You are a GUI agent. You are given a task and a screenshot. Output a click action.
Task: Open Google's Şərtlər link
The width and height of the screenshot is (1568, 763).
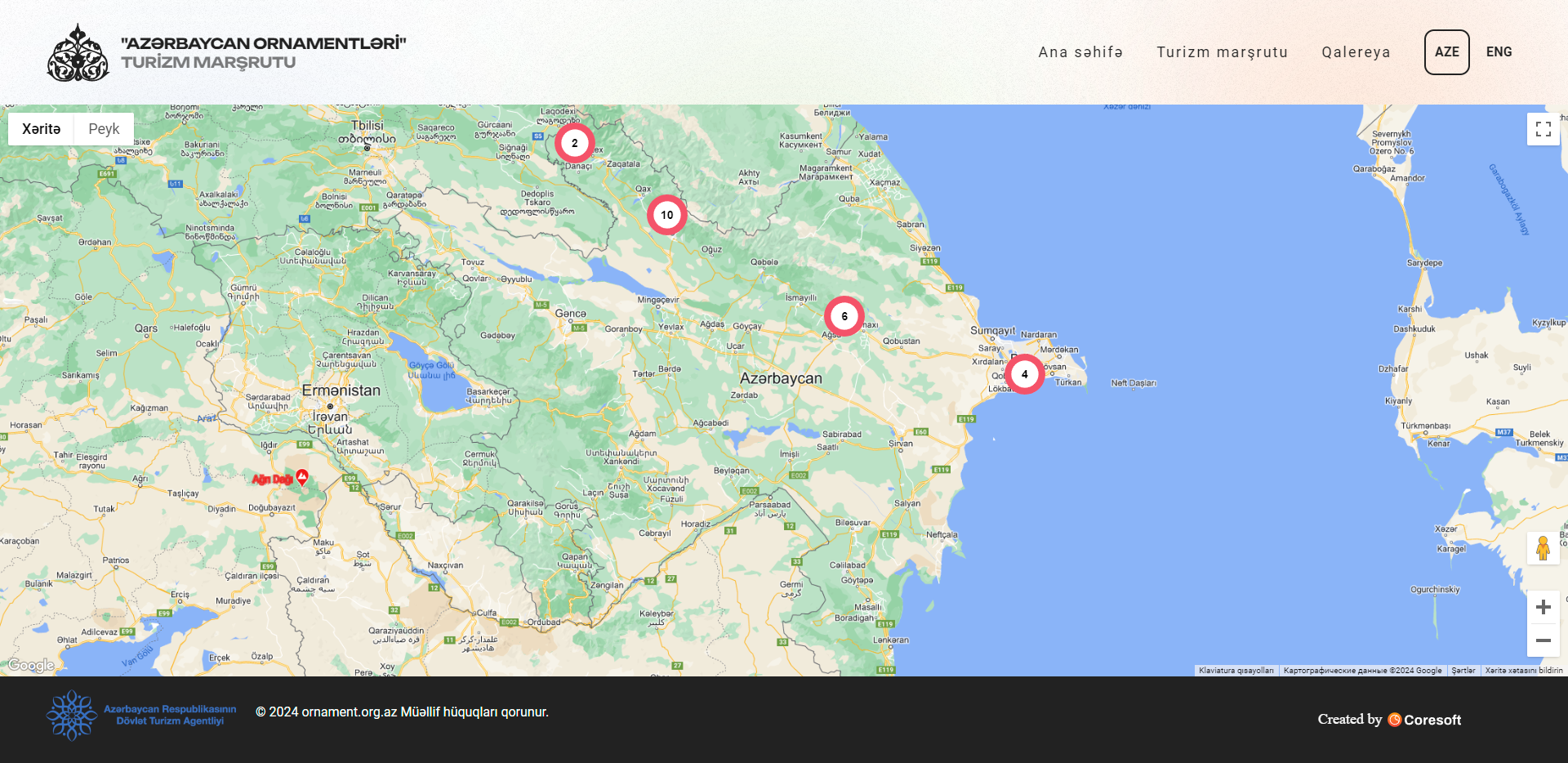click(x=1463, y=669)
